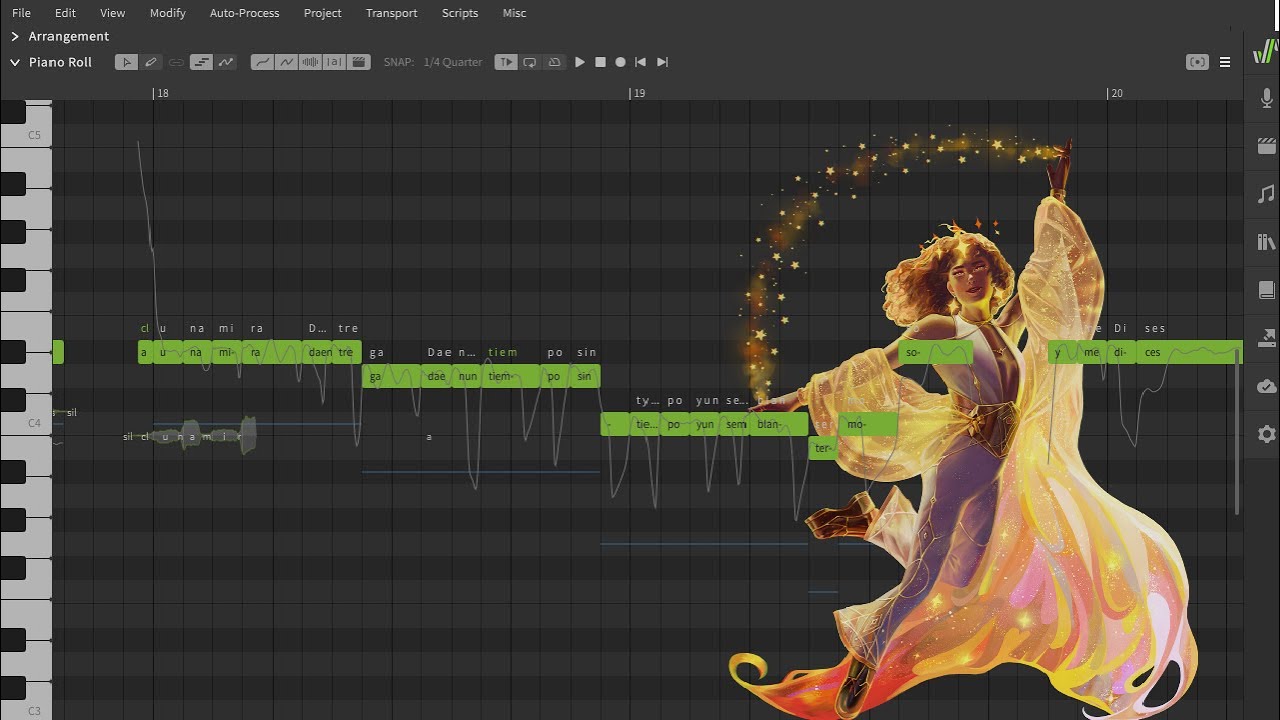Viewport: 1280px width, 720px height.
Task: Toggle pitch curve display icon
Action: click(226, 62)
